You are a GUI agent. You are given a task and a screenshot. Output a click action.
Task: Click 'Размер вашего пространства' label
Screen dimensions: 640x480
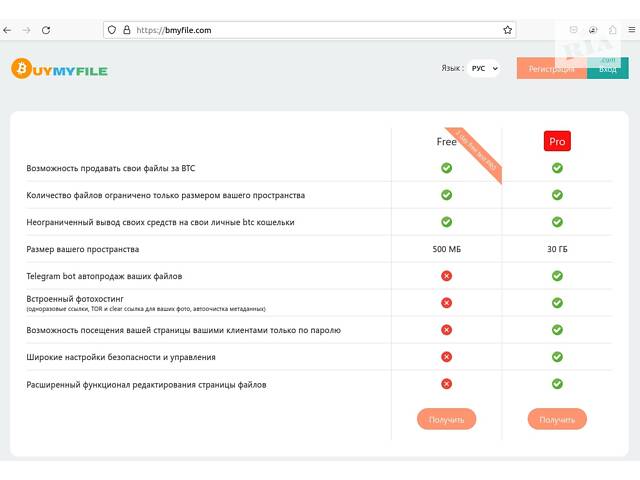coord(82,249)
